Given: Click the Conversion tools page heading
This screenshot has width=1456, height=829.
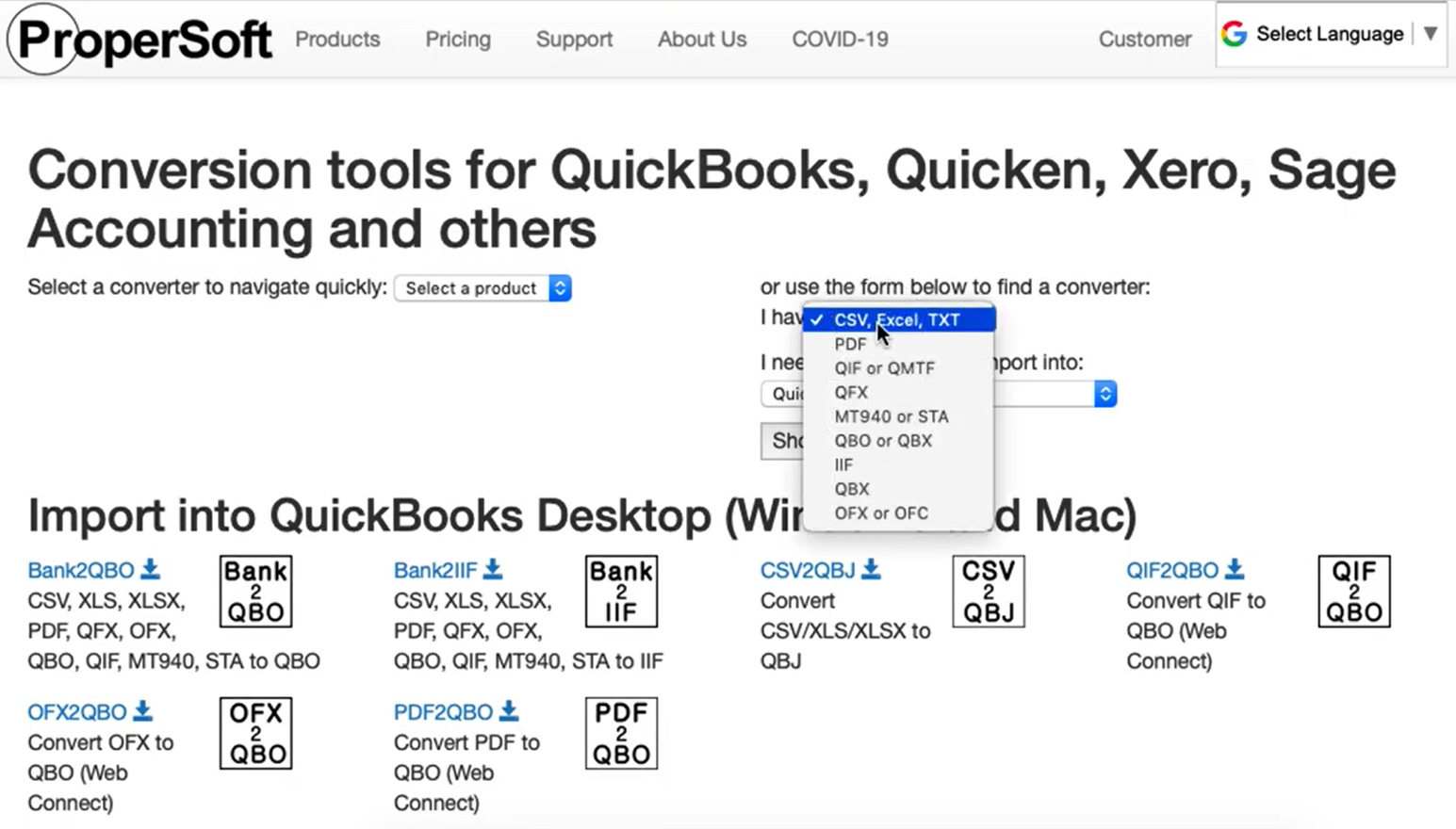Looking at the screenshot, I should pos(712,199).
